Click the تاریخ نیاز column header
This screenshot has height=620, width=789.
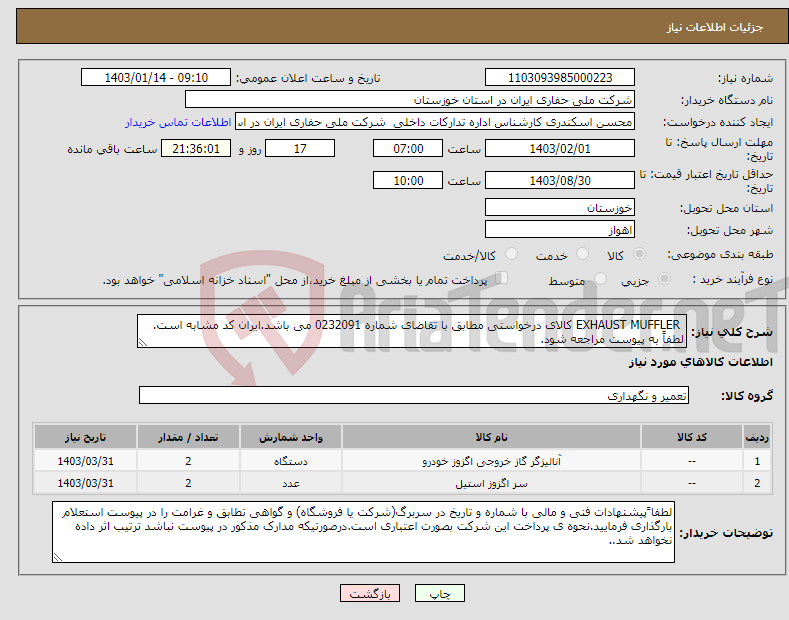pyautogui.click(x=86, y=437)
